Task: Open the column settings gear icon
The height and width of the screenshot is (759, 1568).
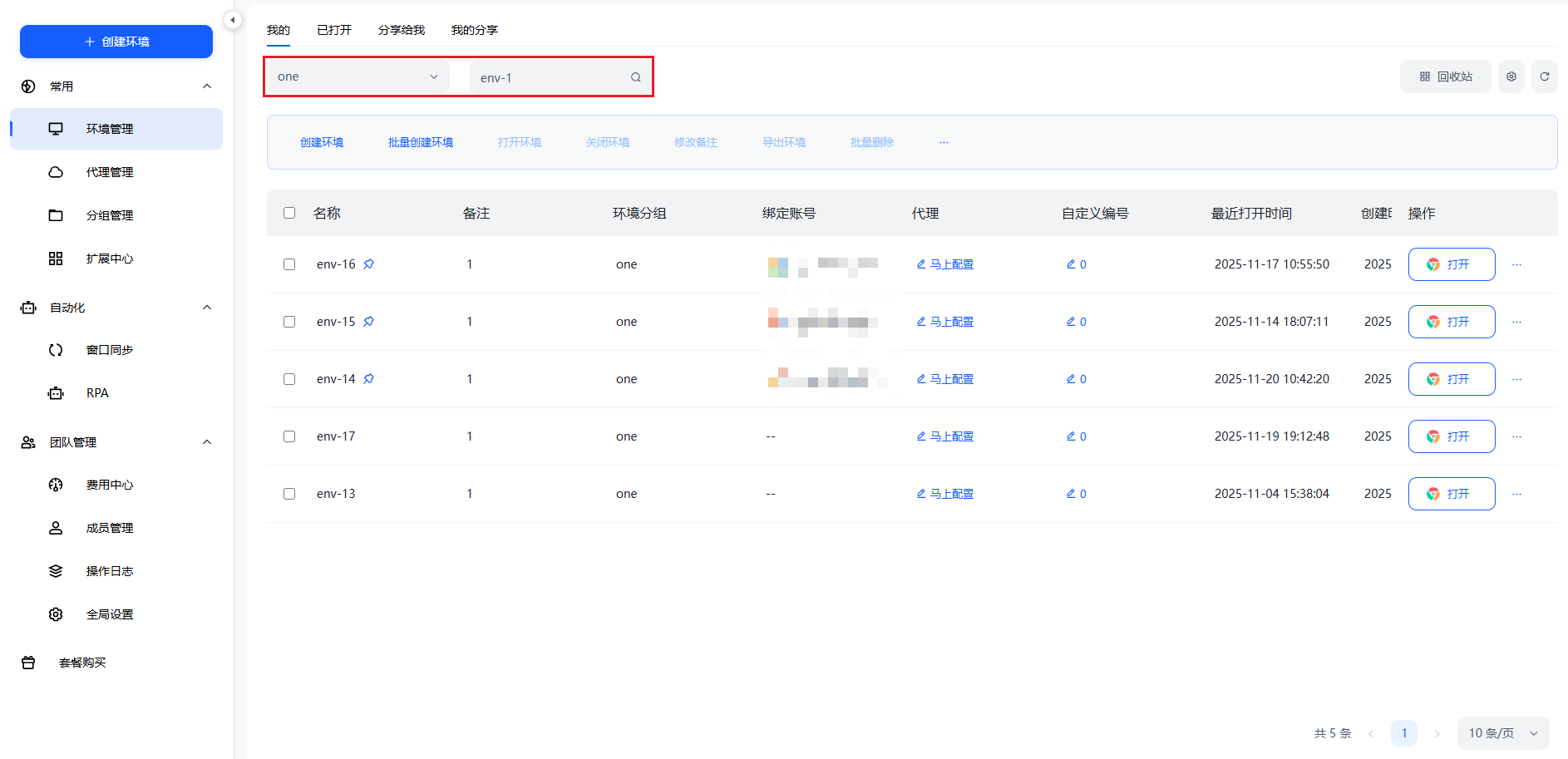Action: (x=1511, y=76)
